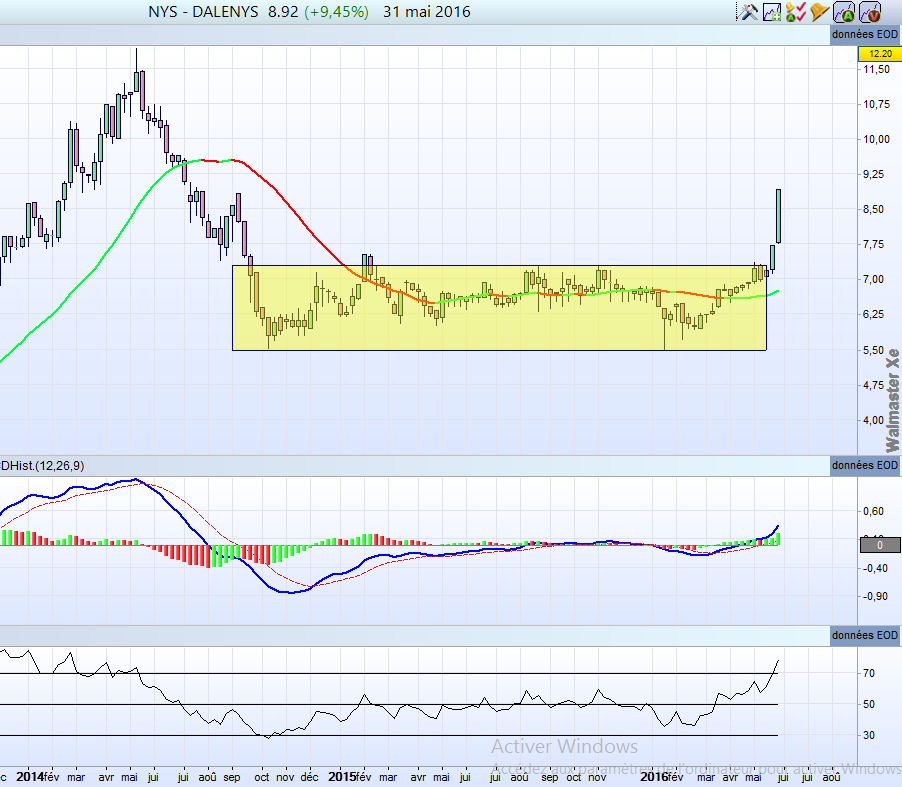Click the price panel 'données EOD' label
This screenshot has width=902, height=787.
(x=865, y=35)
